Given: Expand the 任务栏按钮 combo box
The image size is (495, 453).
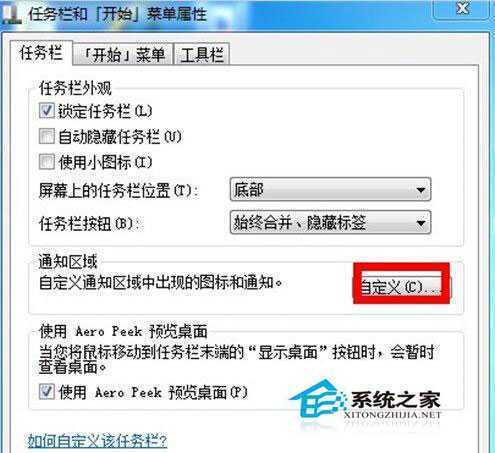Looking at the screenshot, I should click(330, 222).
